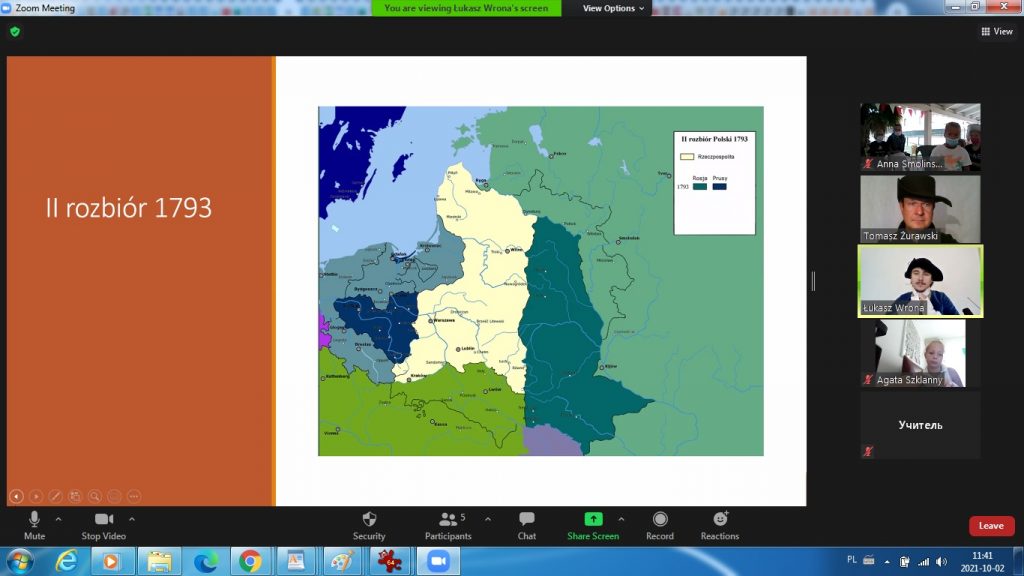Expand video options arrow beside Stop Video

[132, 519]
